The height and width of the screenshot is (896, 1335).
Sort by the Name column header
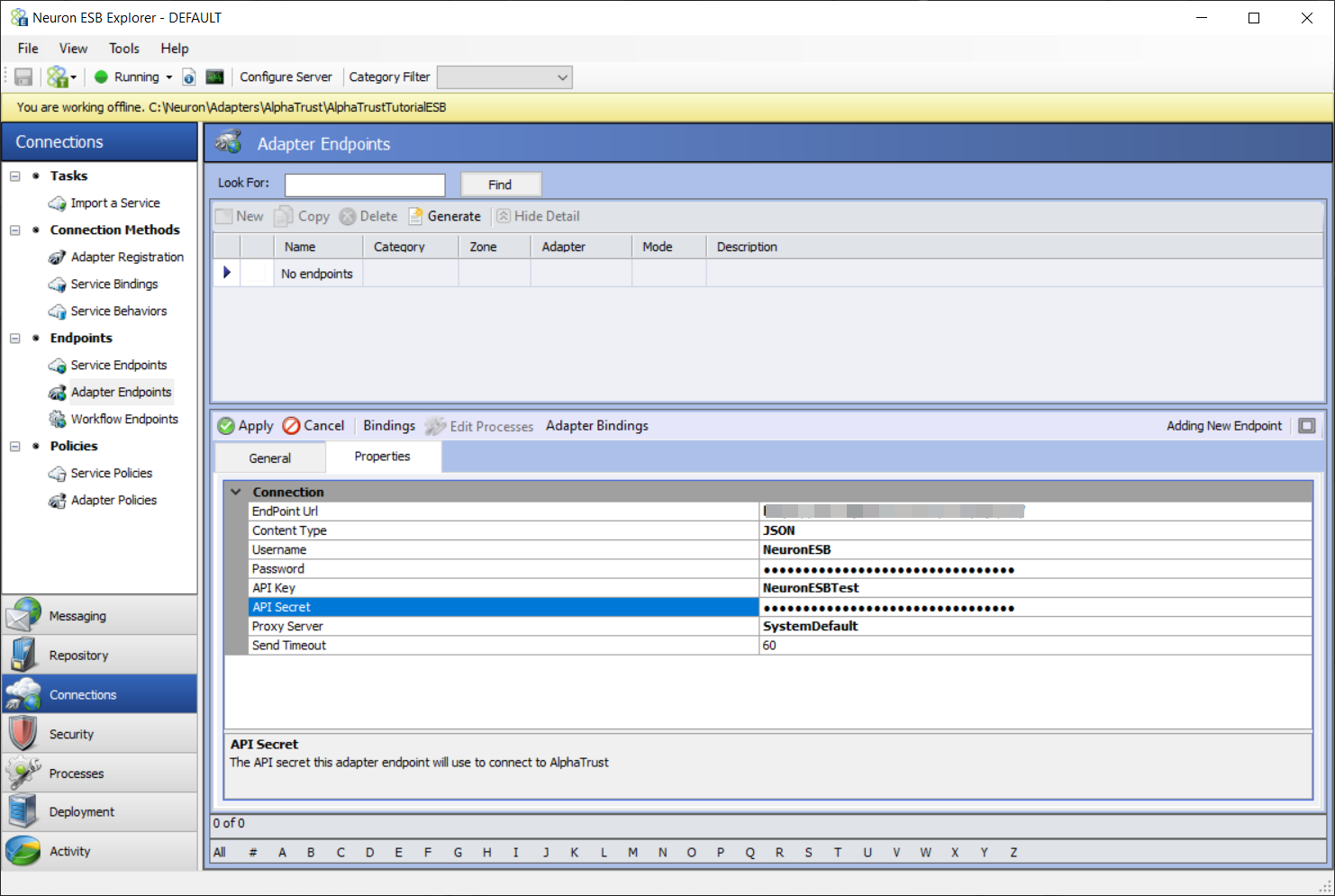click(x=318, y=247)
